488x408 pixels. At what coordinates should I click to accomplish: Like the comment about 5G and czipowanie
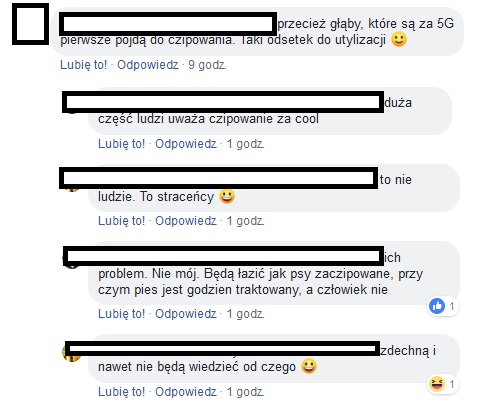click(x=83, y=65)
